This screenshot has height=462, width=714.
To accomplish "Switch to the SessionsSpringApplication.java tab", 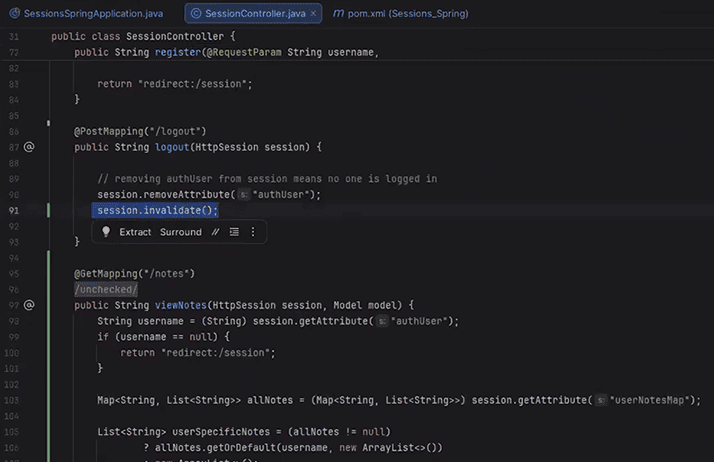I will pos(92,14).
